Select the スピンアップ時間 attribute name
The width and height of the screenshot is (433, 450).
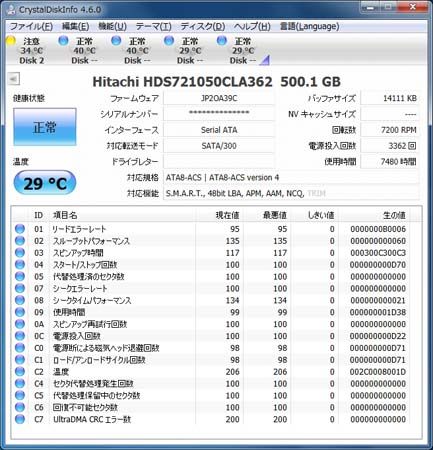(x=78, y=253)
